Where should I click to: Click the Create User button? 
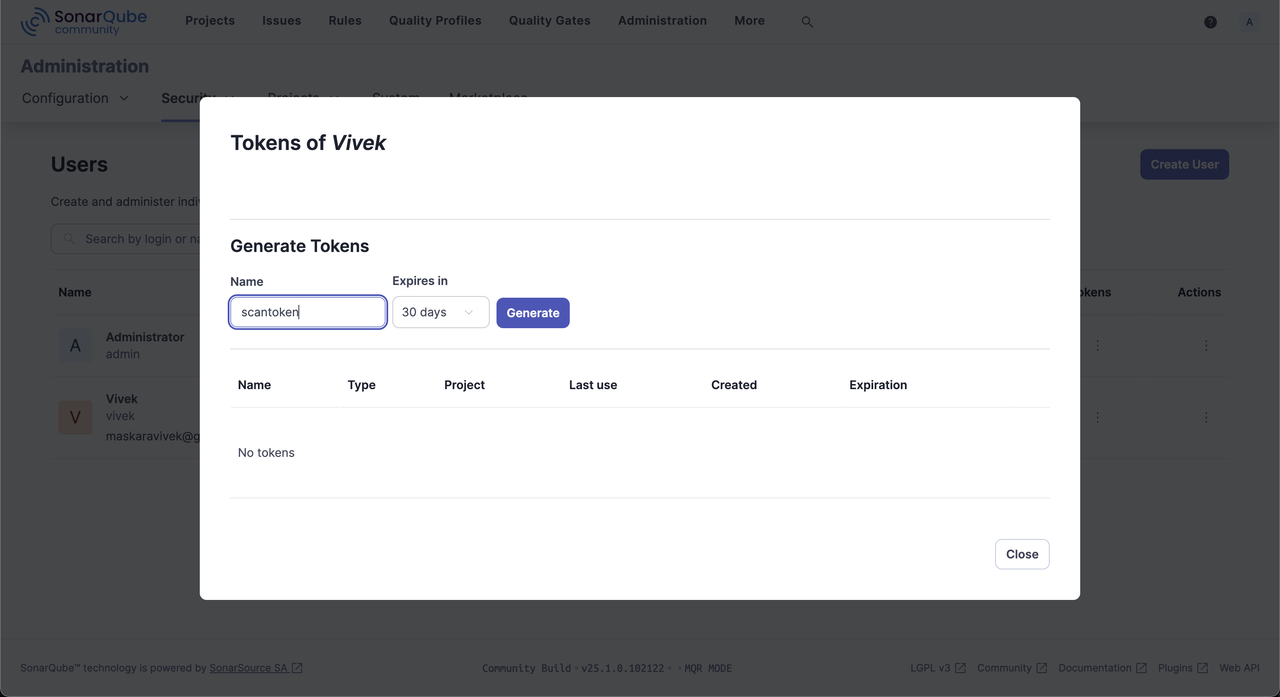click(1184, 164)
